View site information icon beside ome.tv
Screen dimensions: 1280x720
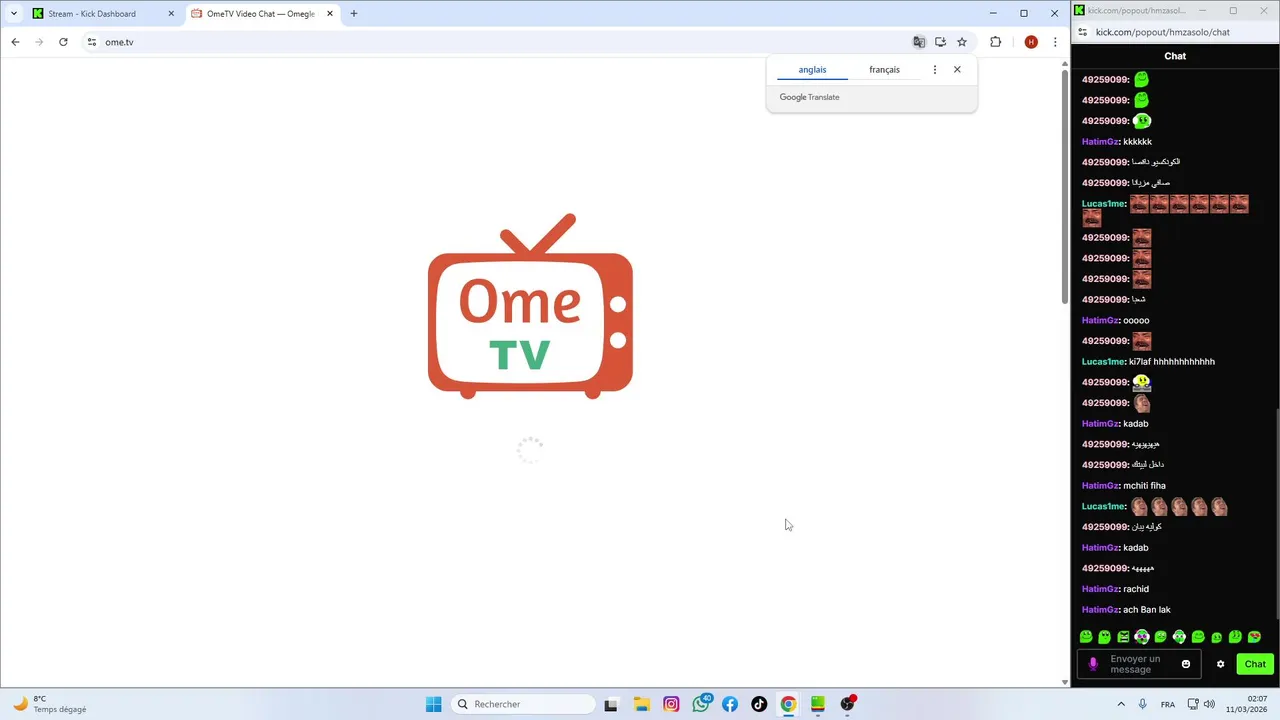coord(91,42)
